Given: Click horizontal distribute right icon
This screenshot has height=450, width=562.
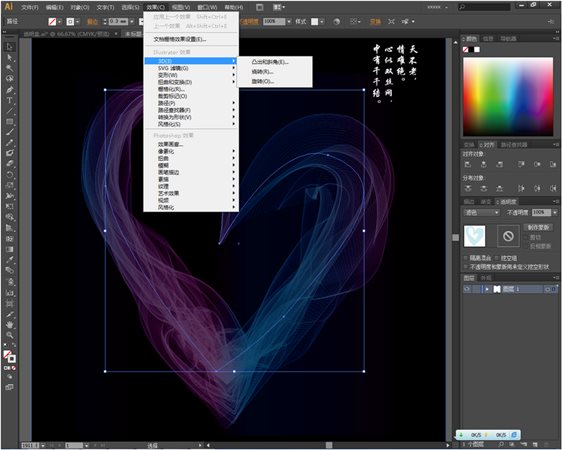Looking at the screenshot, I should point(553,188).
